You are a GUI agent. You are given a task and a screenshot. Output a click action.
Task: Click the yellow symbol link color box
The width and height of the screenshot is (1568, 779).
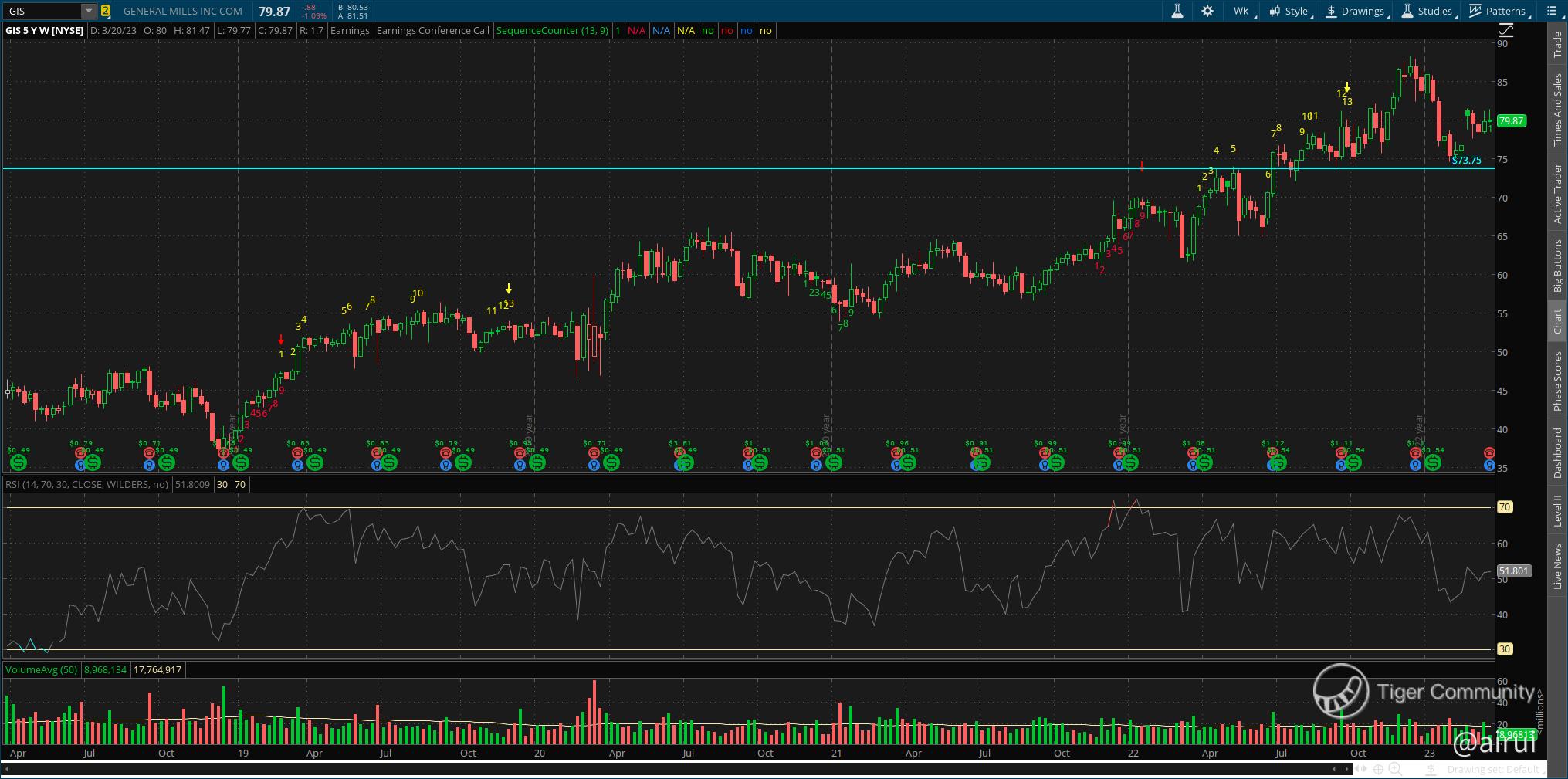(105, 11)
